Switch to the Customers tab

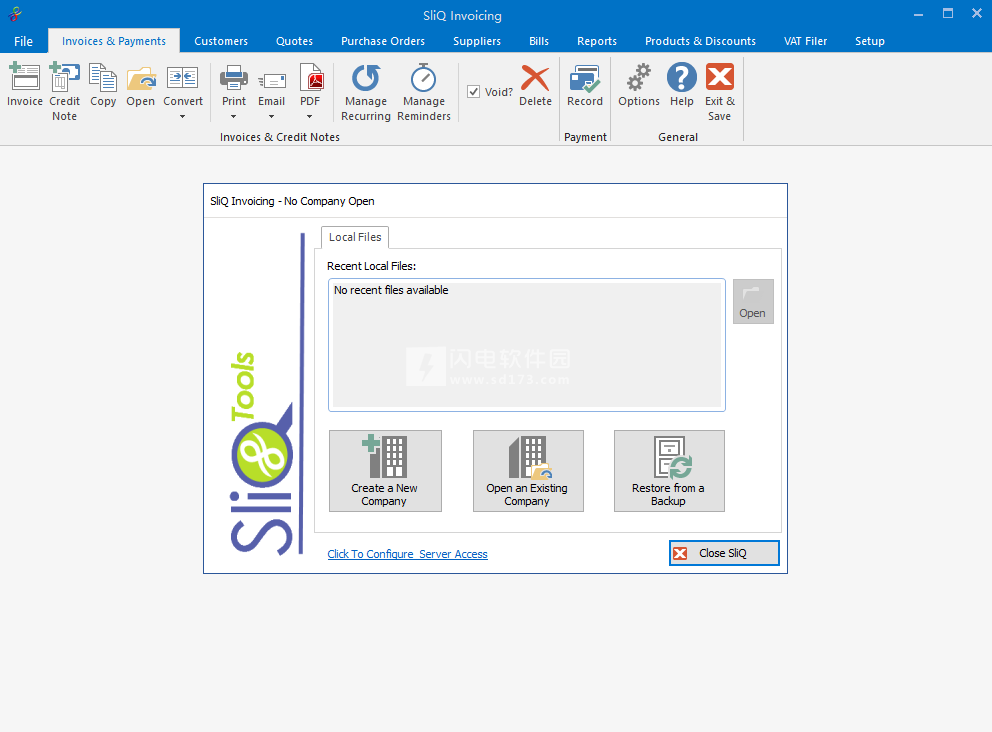[x=221, y=41]
